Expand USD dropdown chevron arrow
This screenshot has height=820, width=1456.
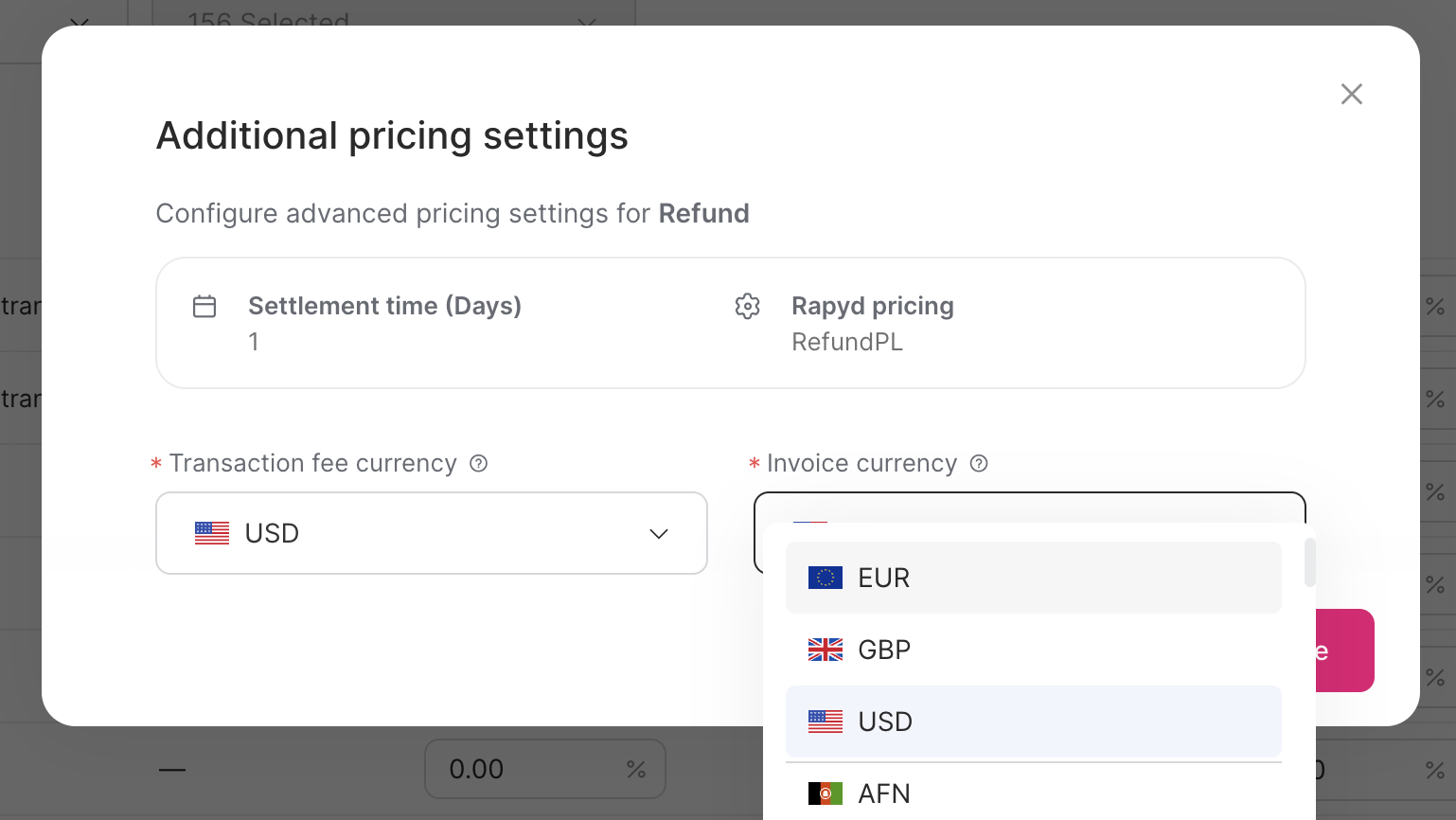[x=659, y=534]
